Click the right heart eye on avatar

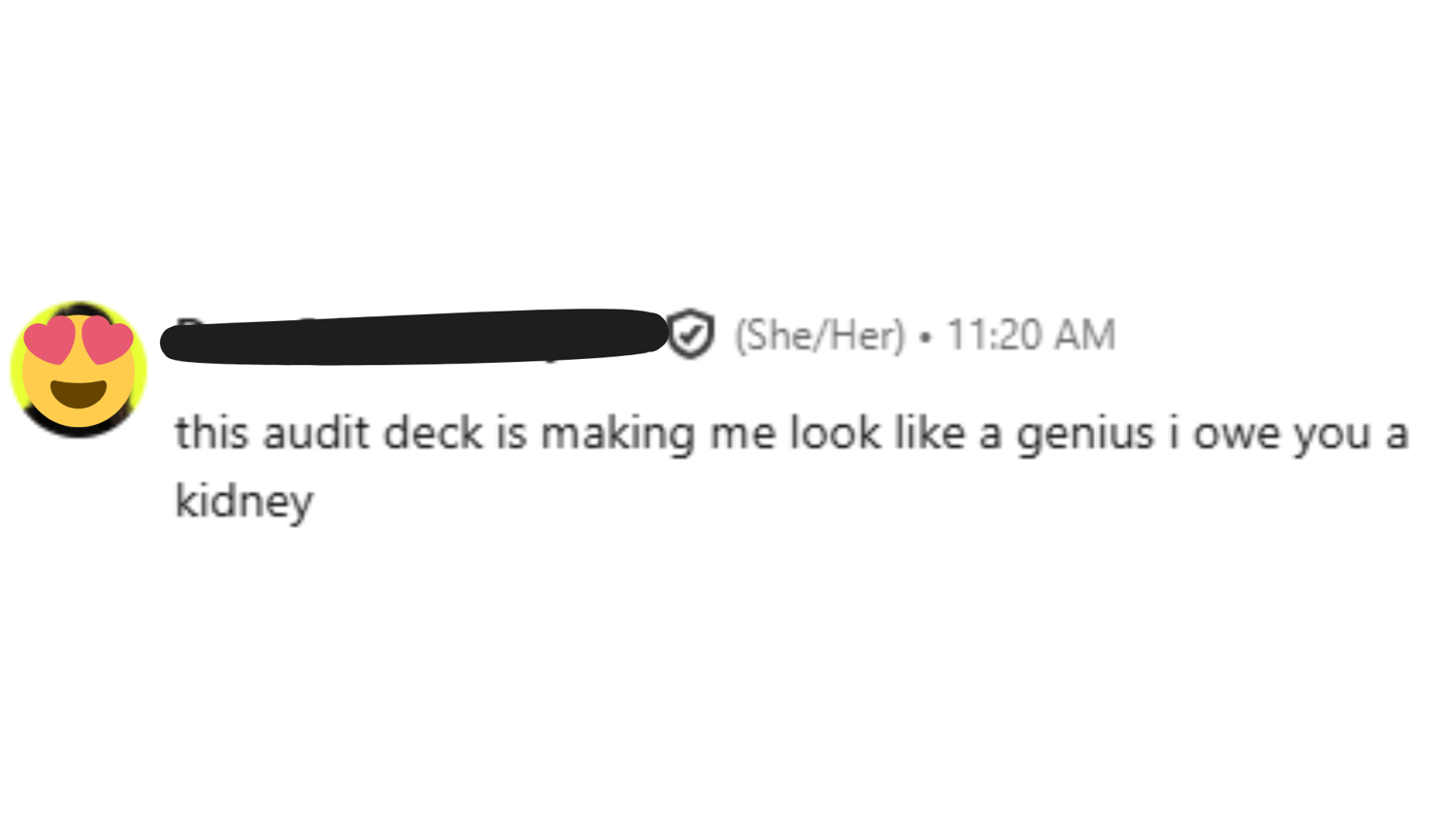(x=108, y=341)
